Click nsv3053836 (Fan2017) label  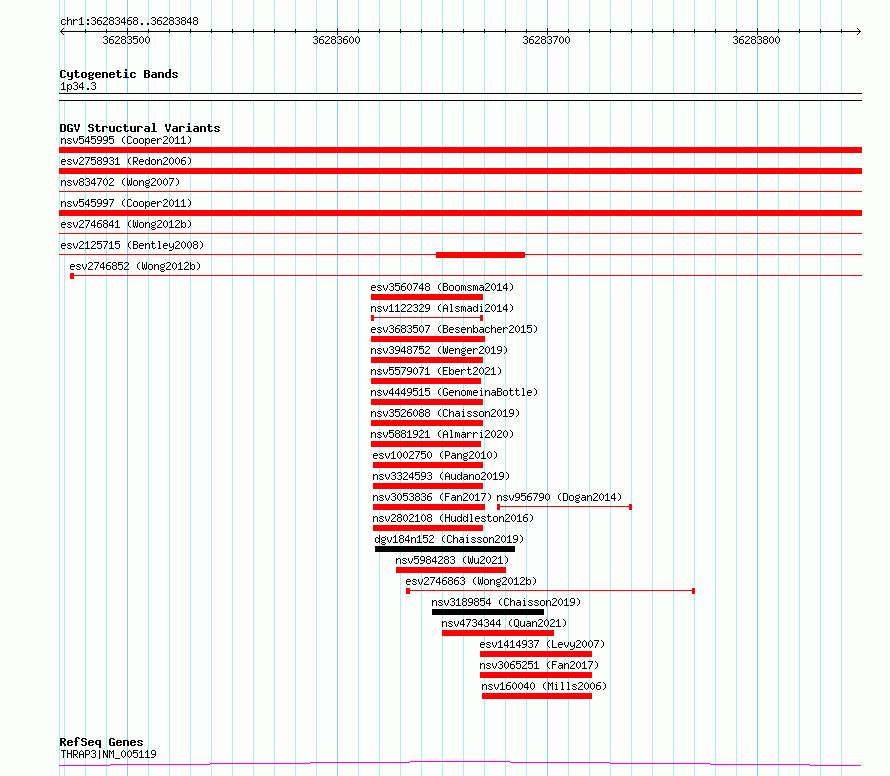pos(432,497)
